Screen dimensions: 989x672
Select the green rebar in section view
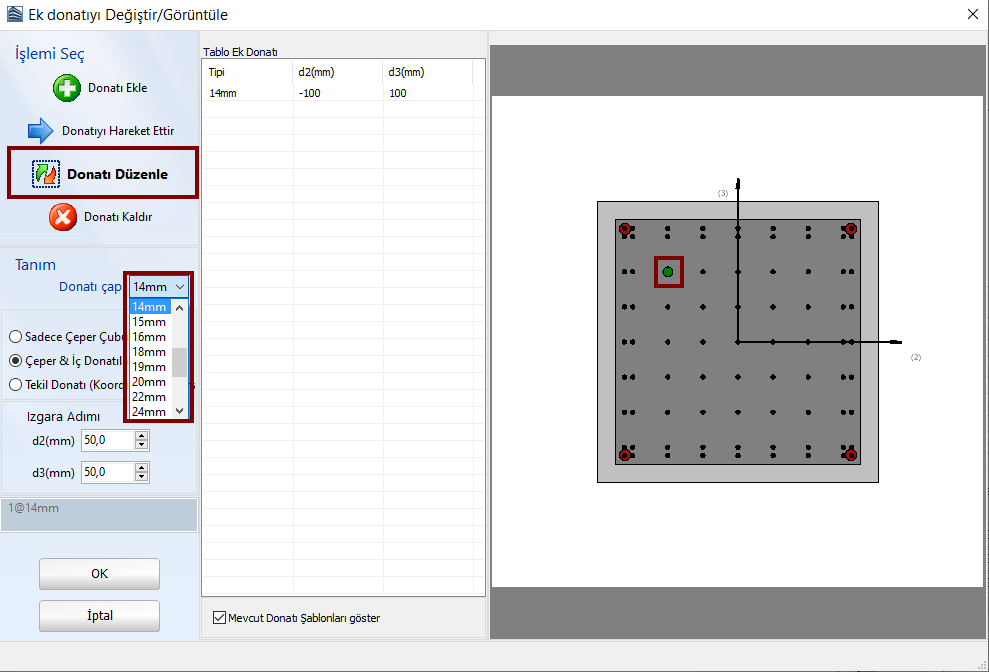coord(668,271)
